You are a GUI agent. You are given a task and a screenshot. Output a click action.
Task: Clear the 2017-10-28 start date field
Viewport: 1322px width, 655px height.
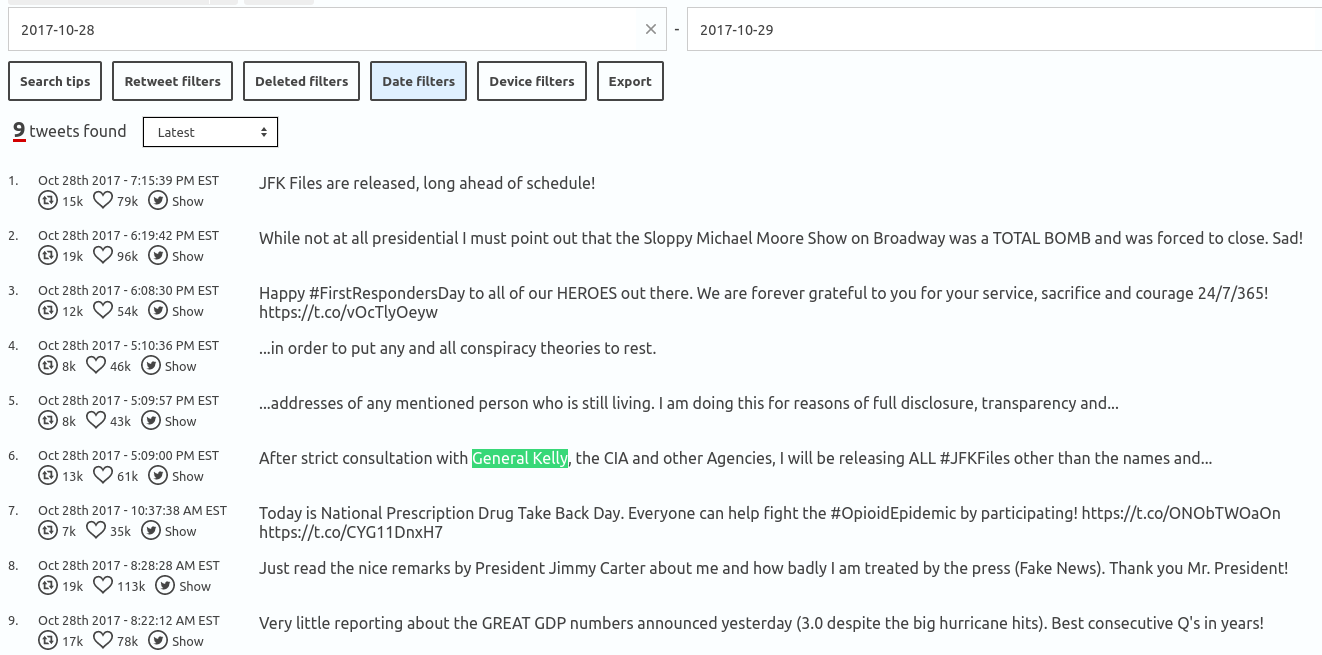click(x=651, y=29)
